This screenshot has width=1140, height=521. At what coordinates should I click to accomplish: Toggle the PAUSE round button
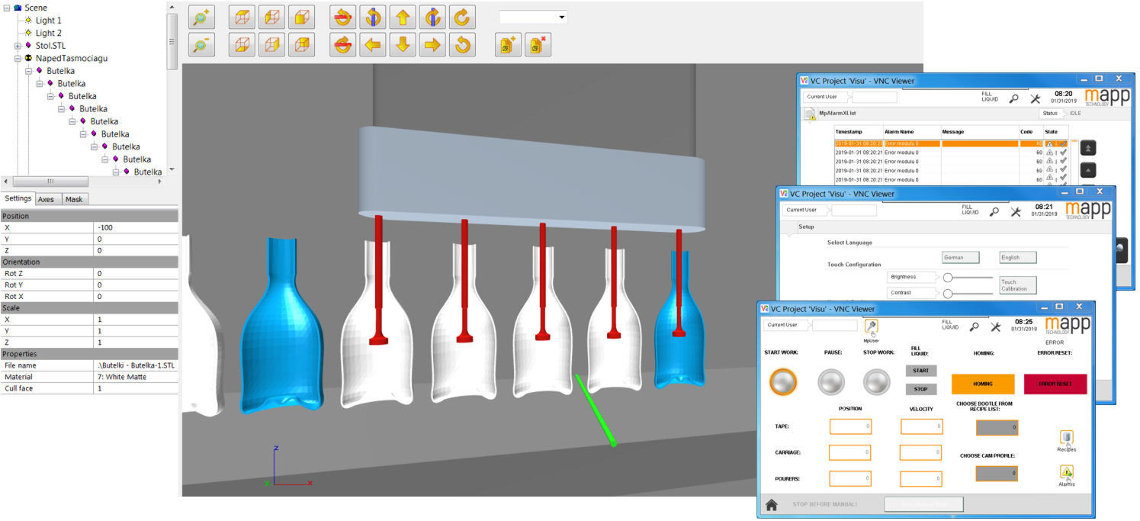click(x=831, y=382)
